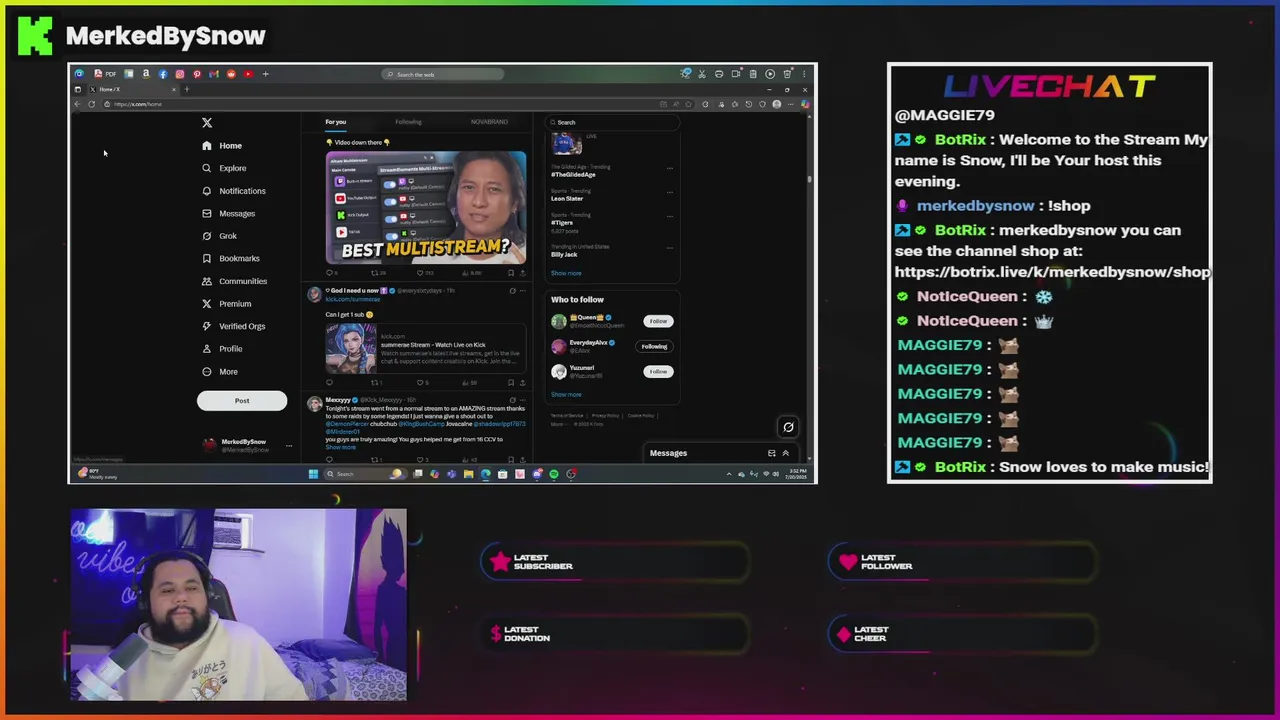Switch to the Following tab
This screenshot has width=1280, height=720.
[x=408, y=122]
